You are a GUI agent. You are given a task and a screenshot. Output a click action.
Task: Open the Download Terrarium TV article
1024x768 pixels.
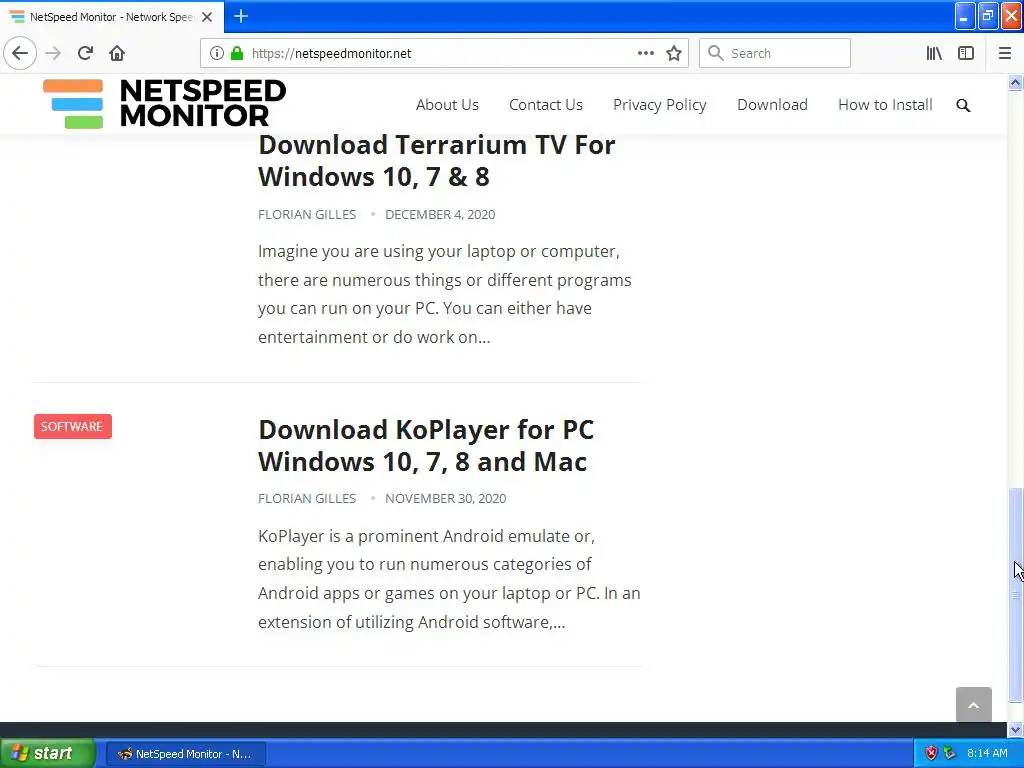436,161
